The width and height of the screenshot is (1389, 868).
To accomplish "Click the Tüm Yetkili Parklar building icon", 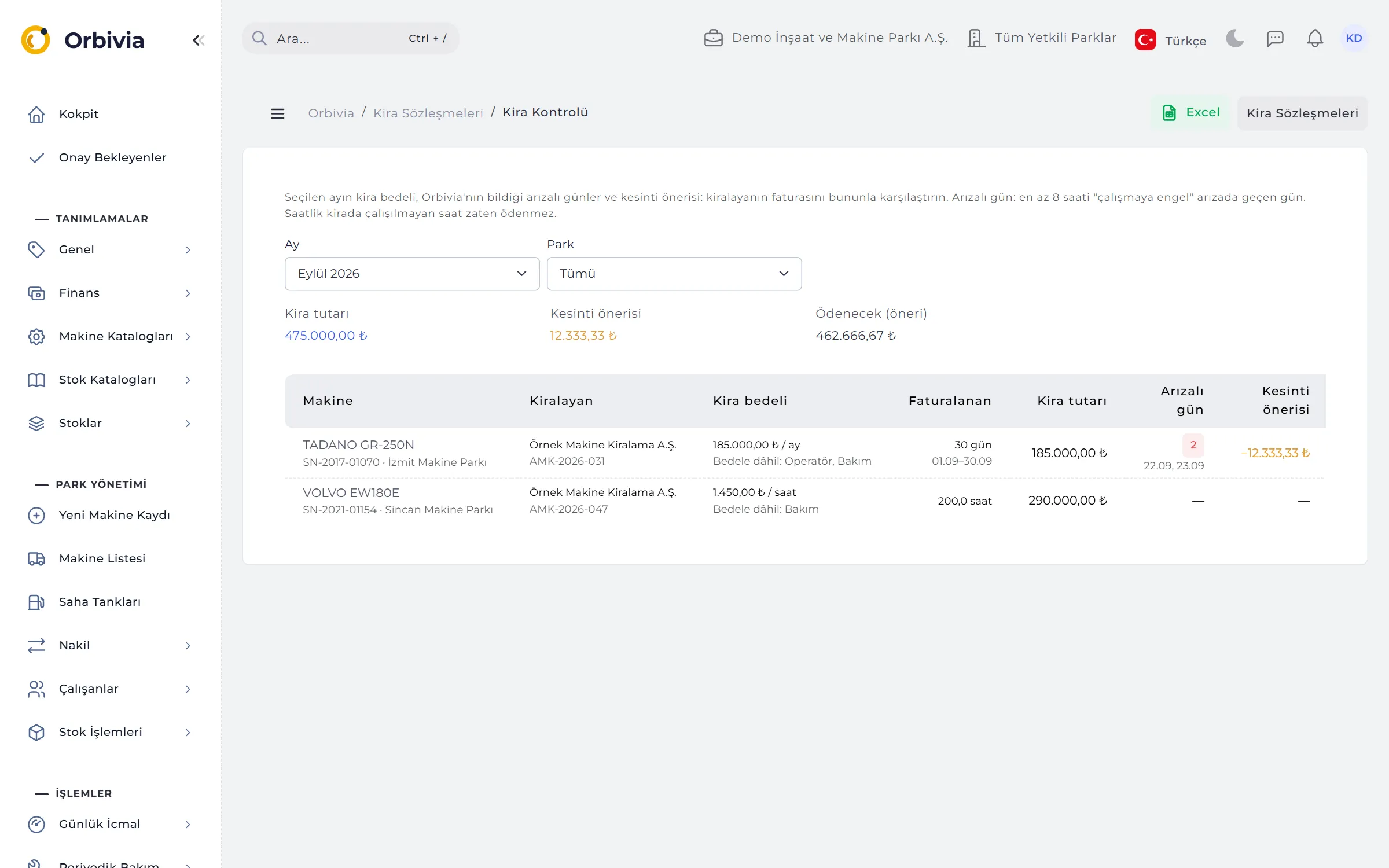I will tap(976, 38).
